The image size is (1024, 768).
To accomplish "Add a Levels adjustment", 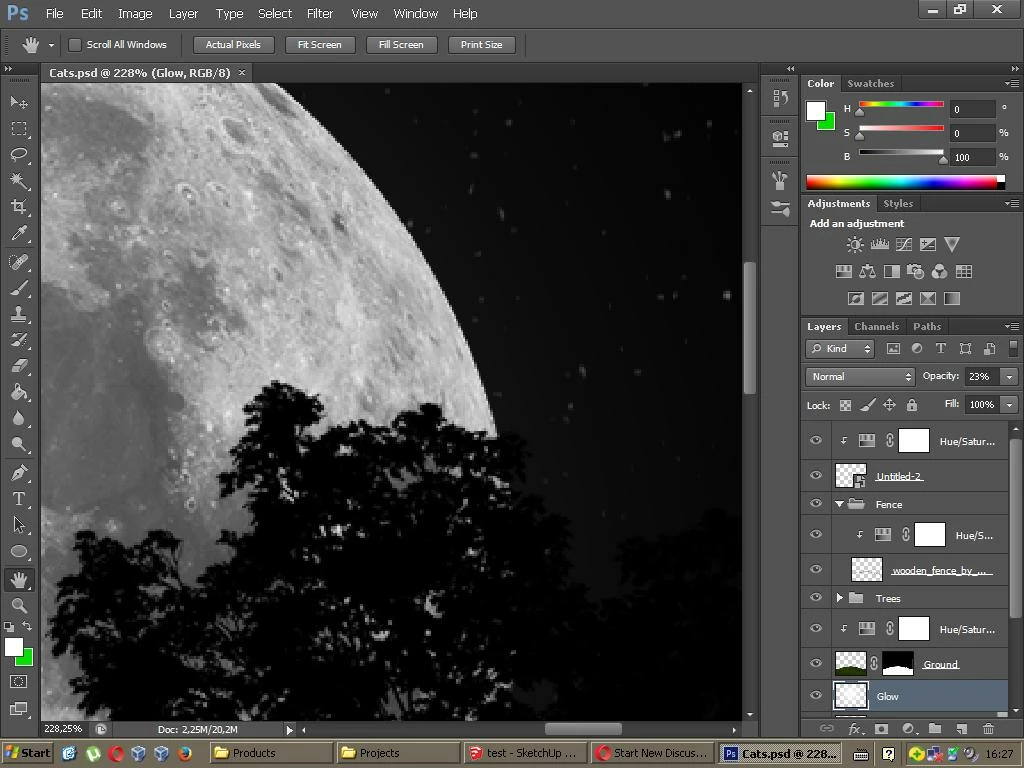I will pos(880,245).
